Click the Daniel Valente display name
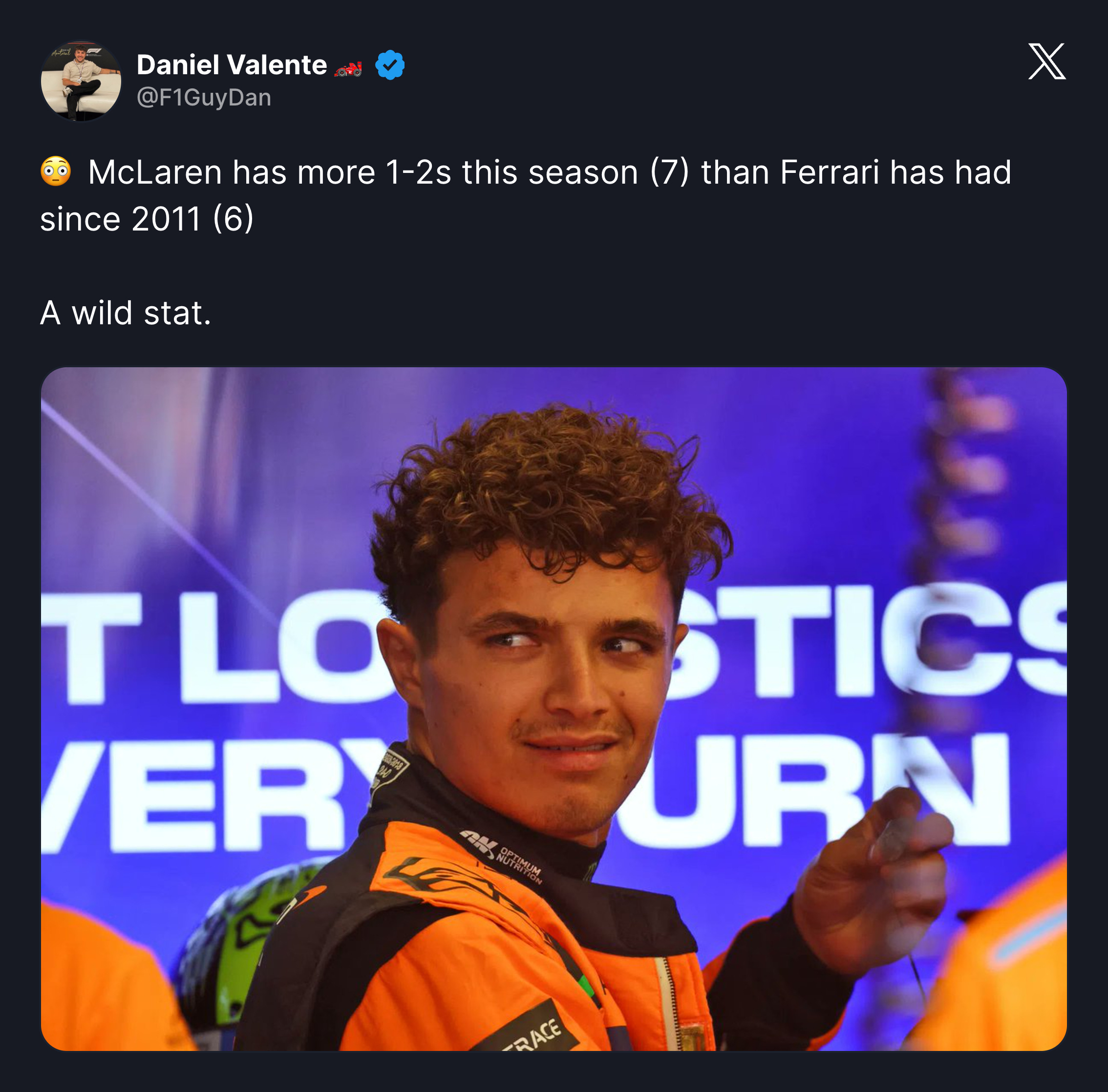The image size is (1108, 1092). point(232,65)
